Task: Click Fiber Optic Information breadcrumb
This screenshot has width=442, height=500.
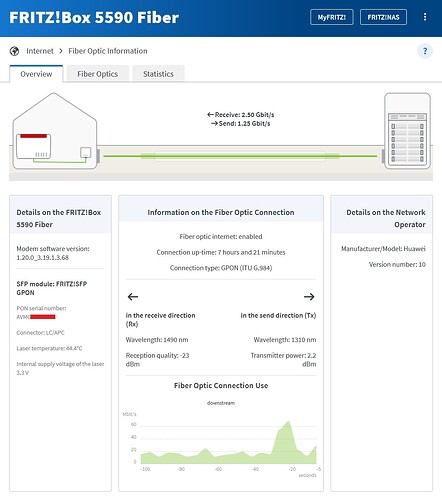Action: pyautogui.click(x=108, y=51)
